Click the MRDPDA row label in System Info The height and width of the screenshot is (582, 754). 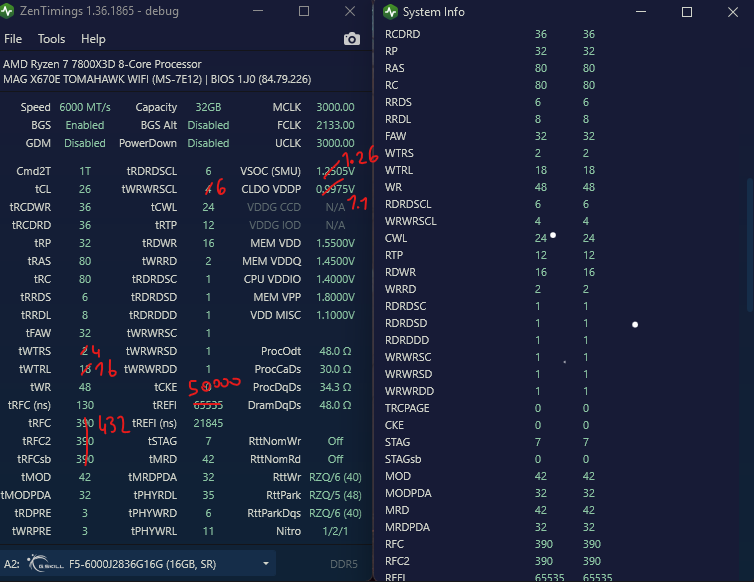coord(407,528)
